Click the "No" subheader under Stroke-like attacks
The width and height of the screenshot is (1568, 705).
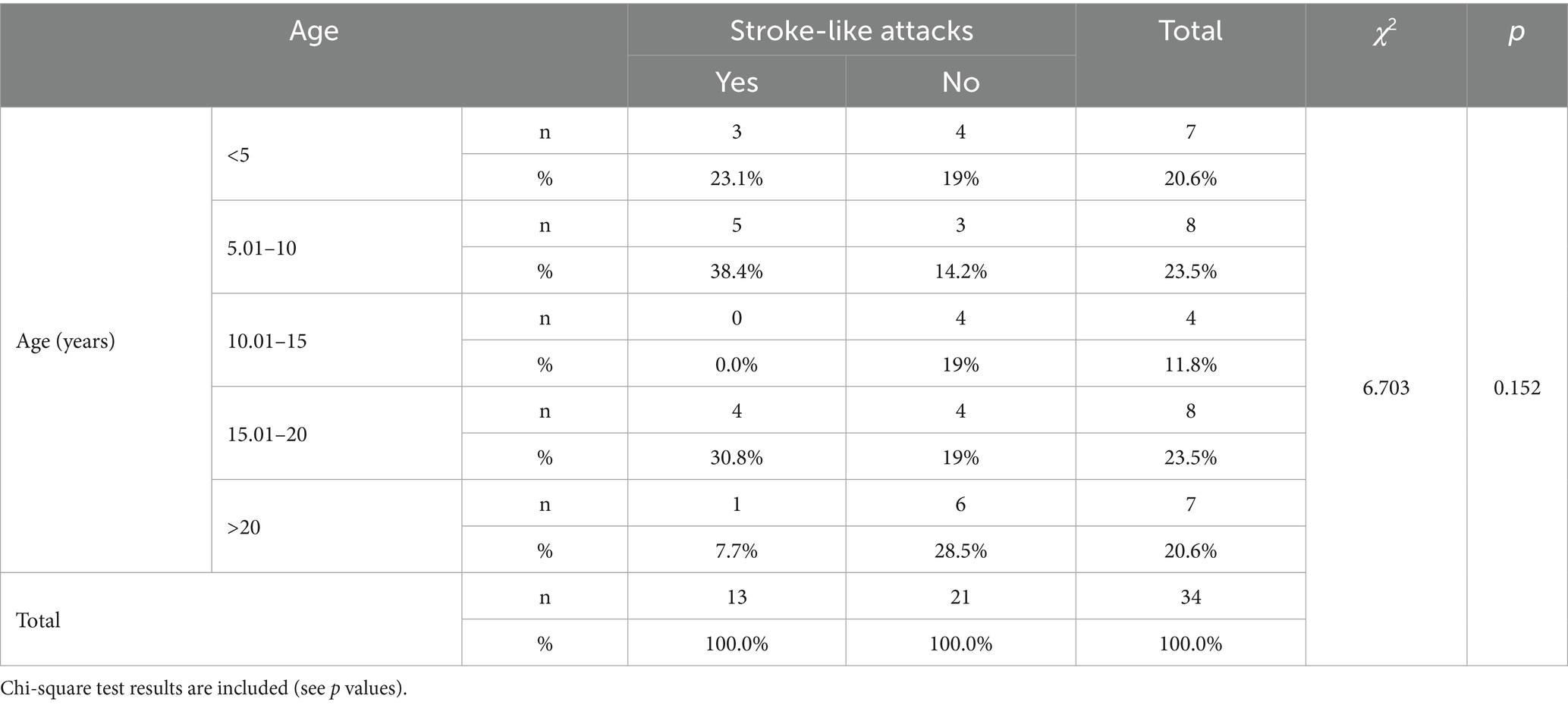coord(960,82)
